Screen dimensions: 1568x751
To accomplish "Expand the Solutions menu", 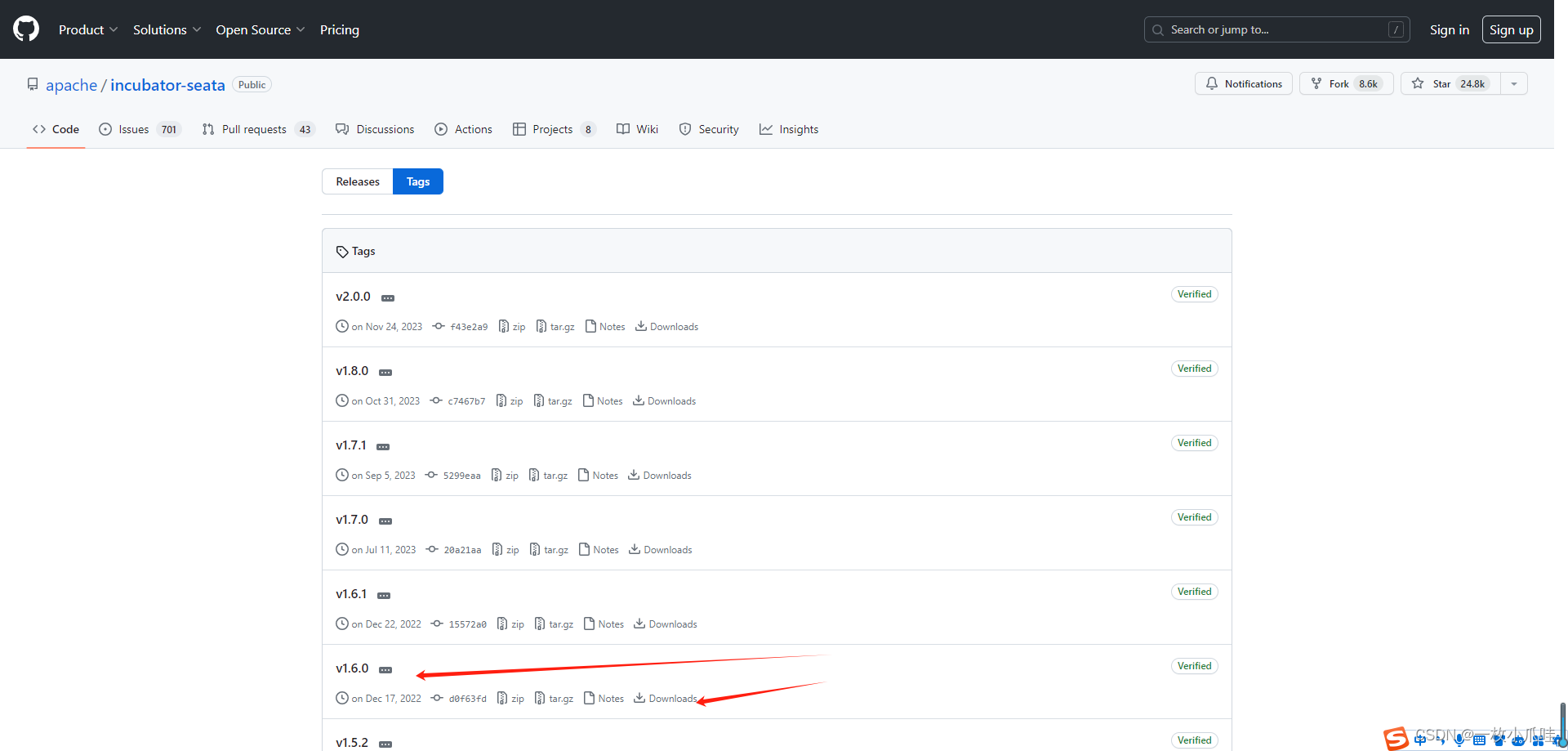I will (167, 29).
